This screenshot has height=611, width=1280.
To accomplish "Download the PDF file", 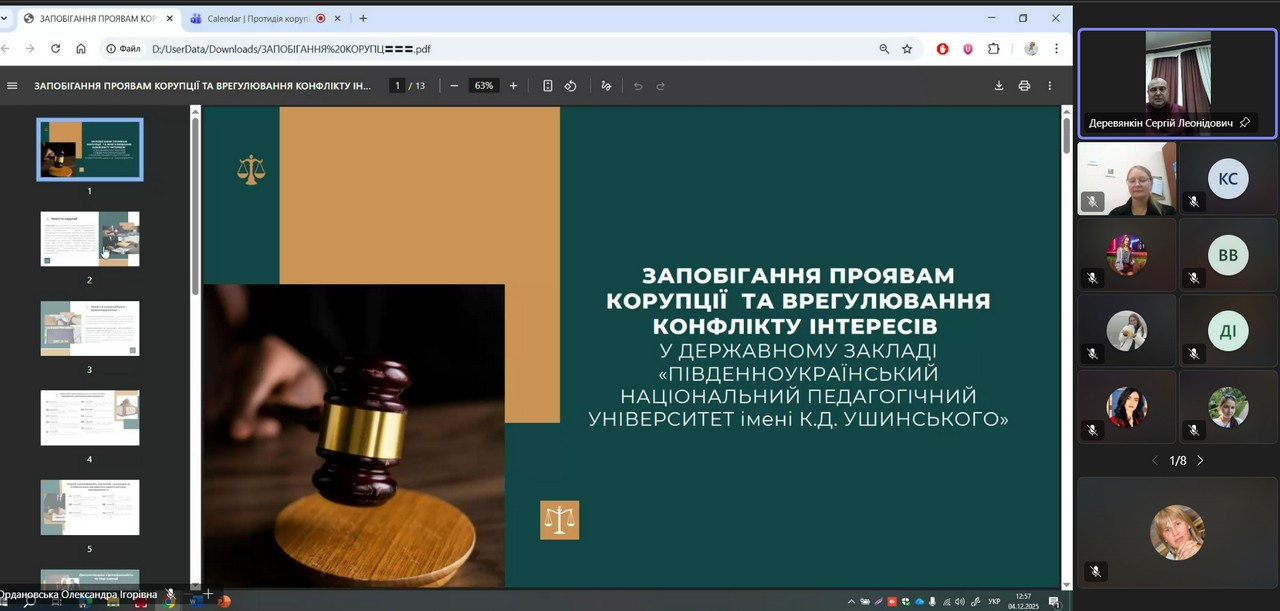I will (x=998, y=86).
